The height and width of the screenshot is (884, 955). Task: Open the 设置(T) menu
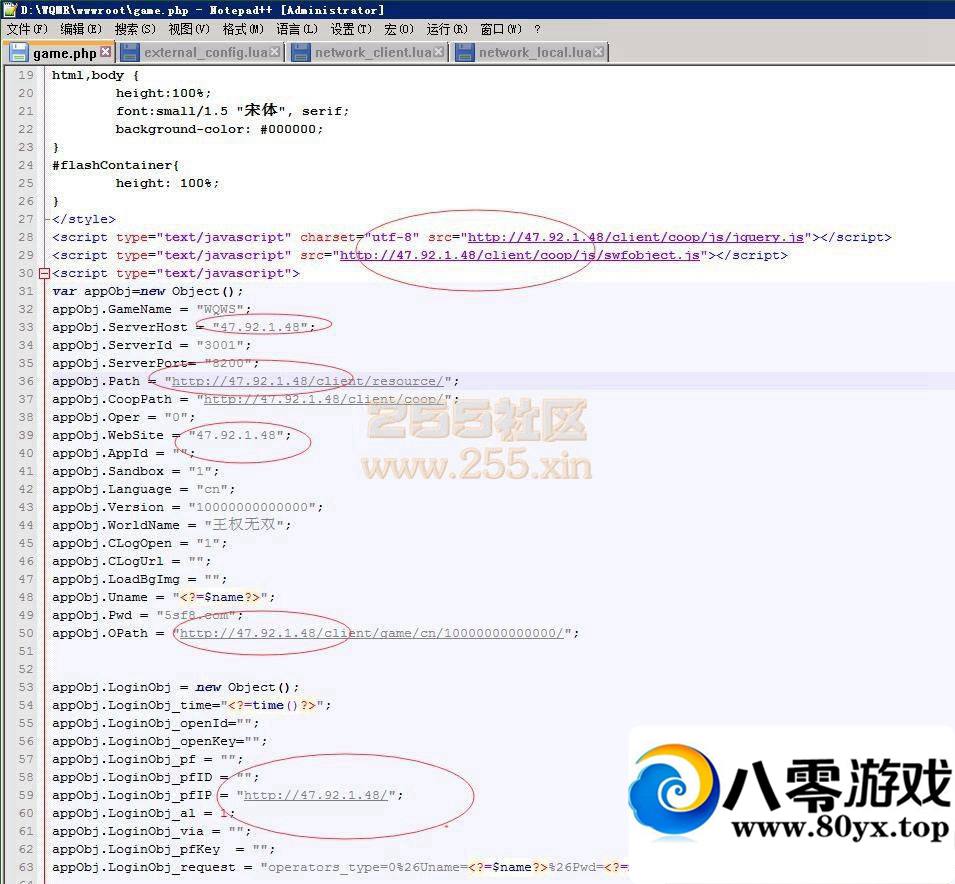point(351,29)
